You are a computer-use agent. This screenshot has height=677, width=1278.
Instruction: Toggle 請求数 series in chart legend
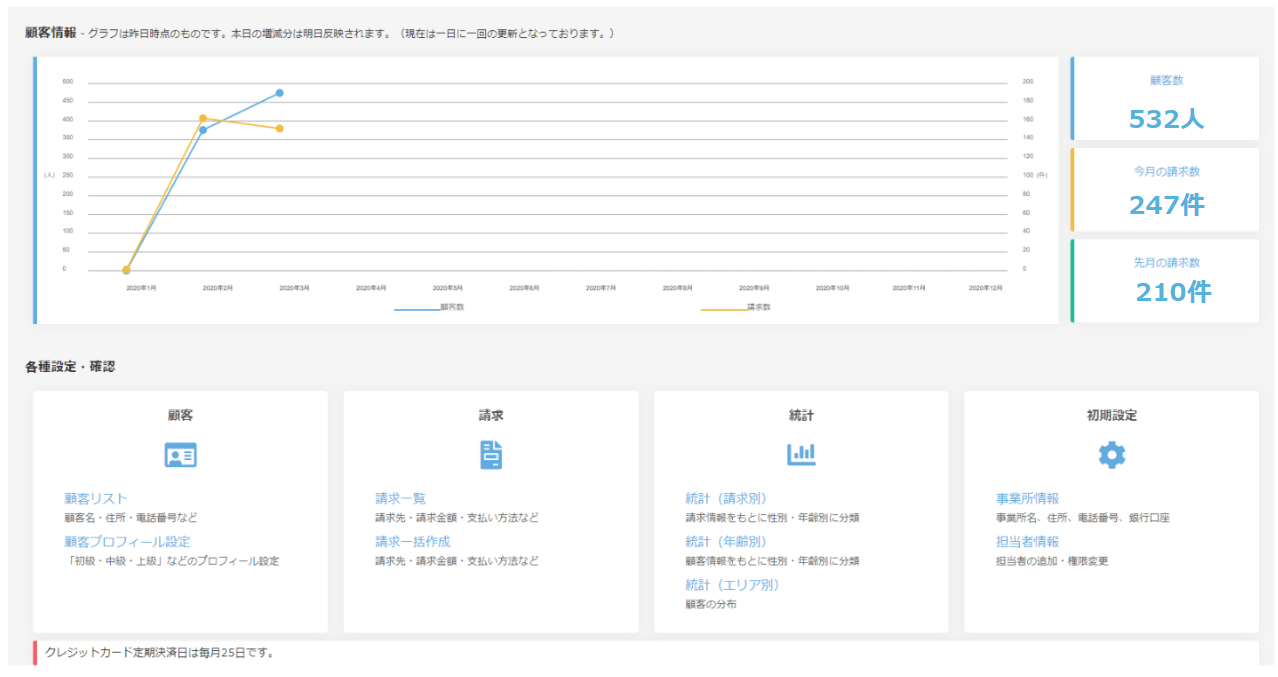click(x=736, y=307)
